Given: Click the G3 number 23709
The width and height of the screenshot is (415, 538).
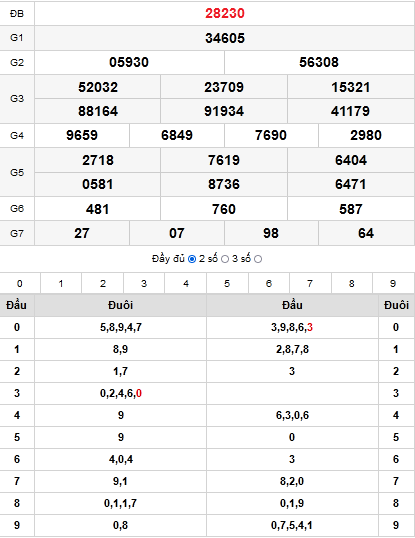Looking at the screenshot, I should point(224,87).
